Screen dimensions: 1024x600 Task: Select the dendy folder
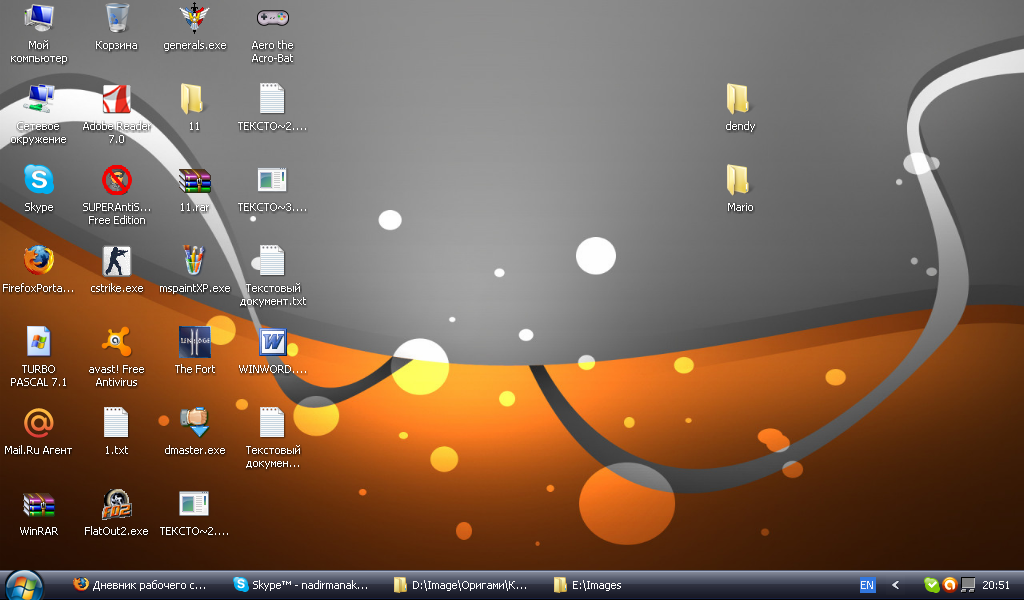(x=739, y=100)
